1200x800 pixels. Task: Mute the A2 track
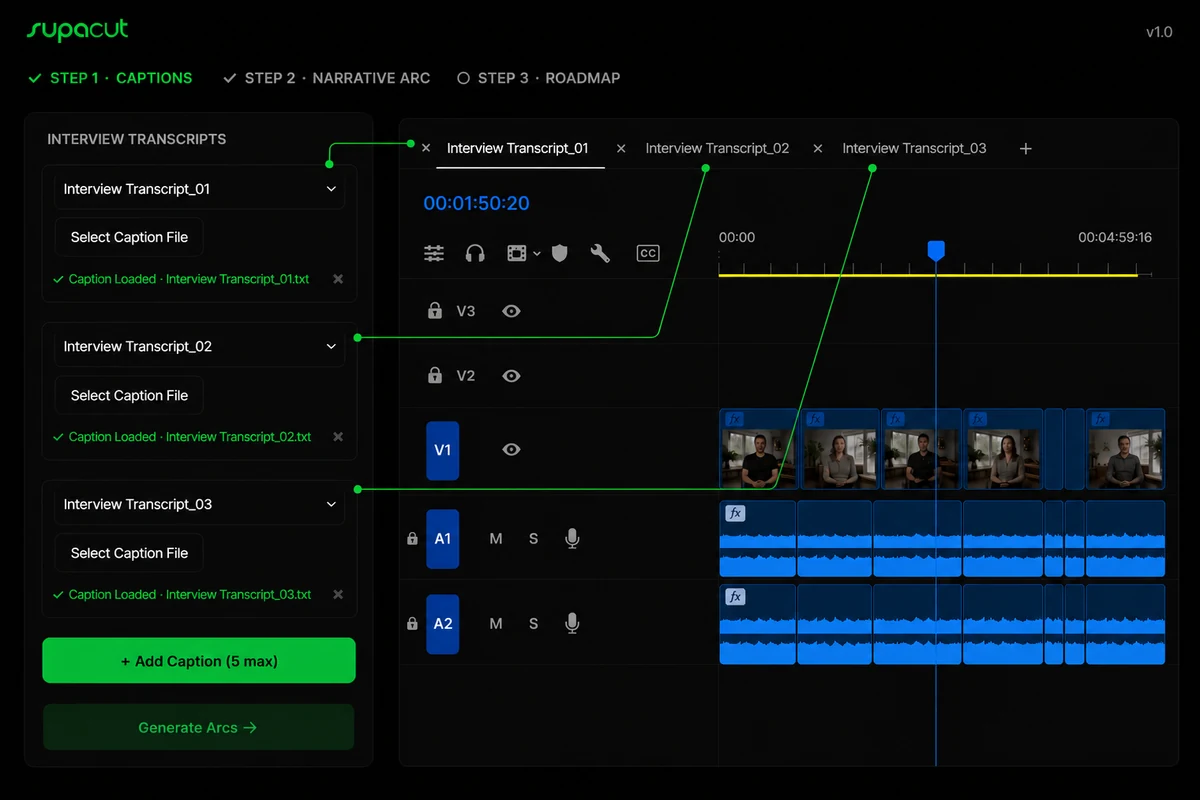496,624
